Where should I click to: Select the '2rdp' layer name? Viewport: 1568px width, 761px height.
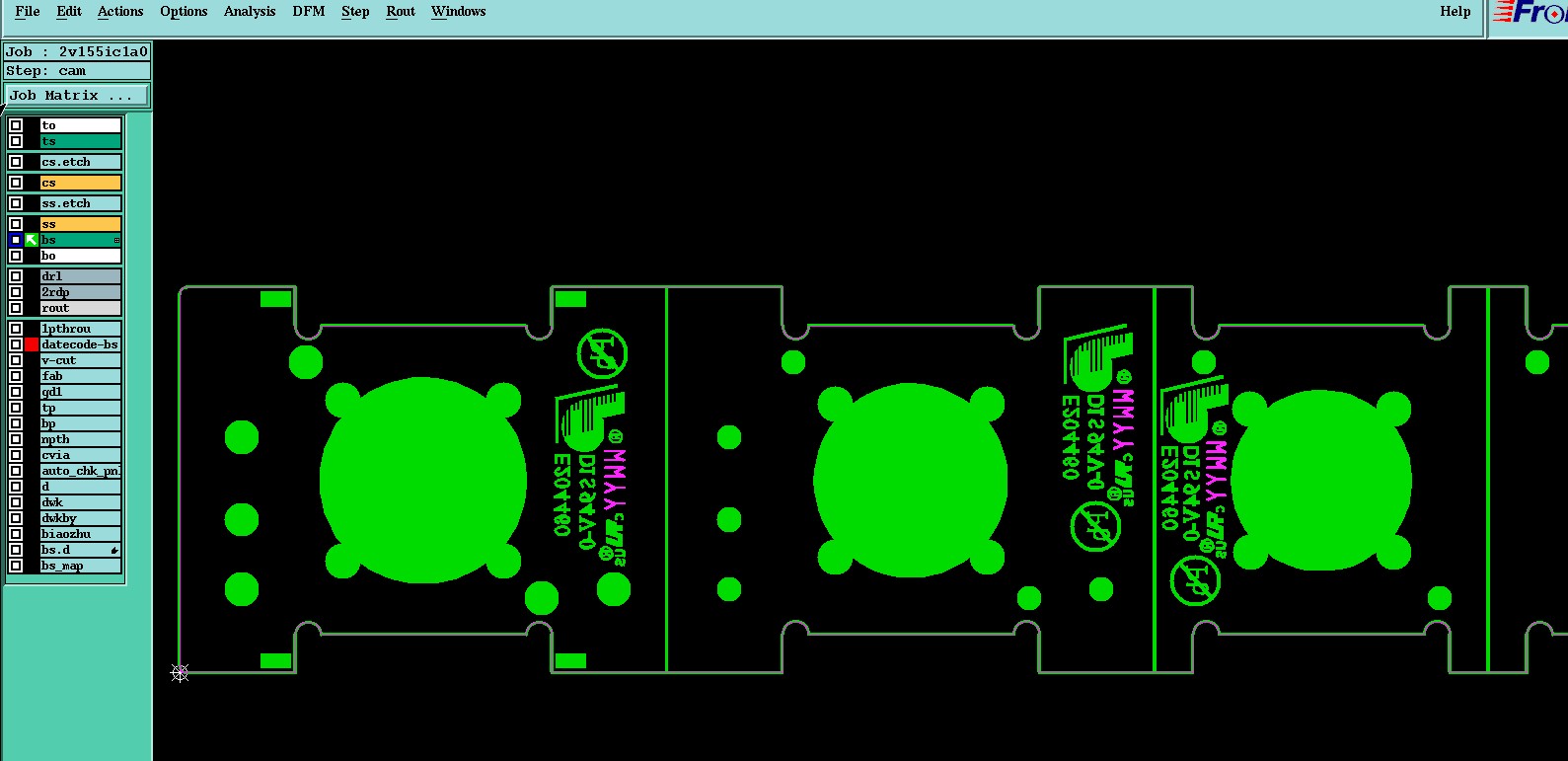tap(81, 292)
